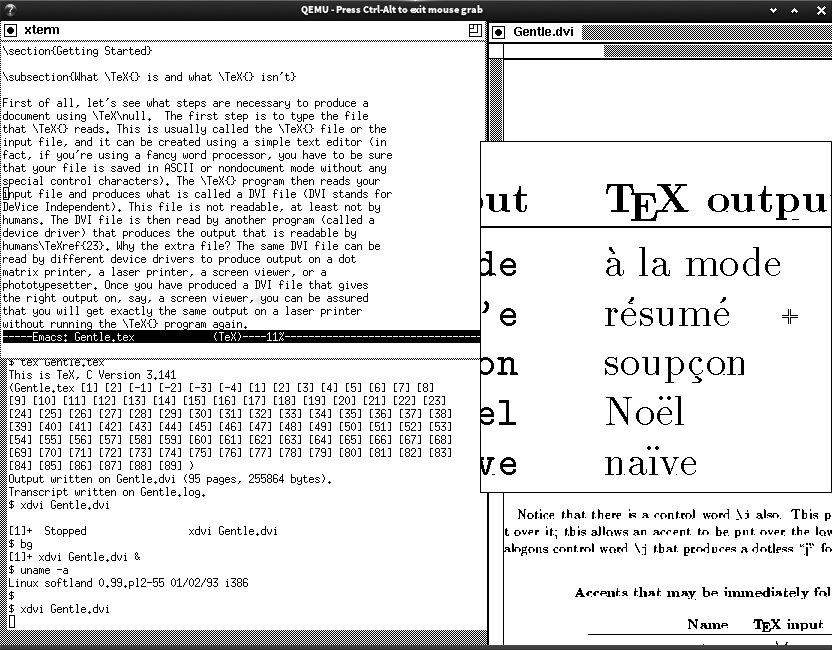The width and height of the screenshot is (832, 650).
Task: Click "Notice that there is a control word" line
Action: tap(674, 514)
